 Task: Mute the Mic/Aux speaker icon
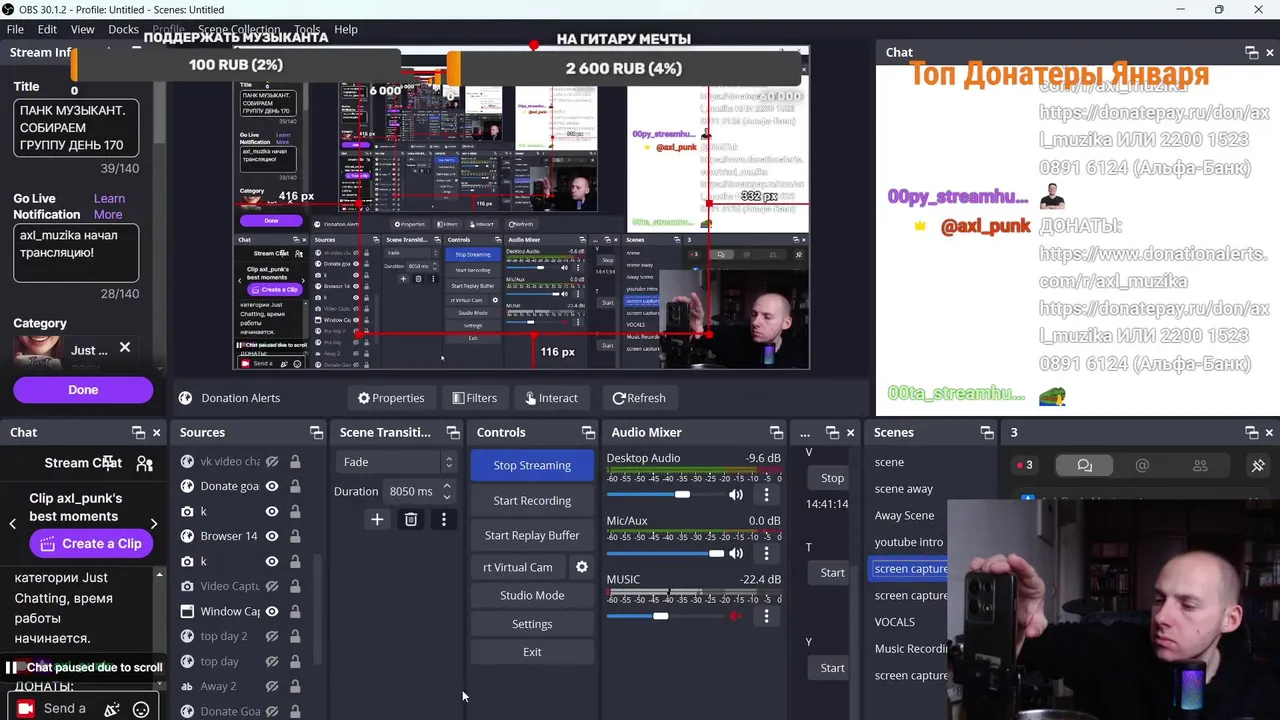click(736, 553)
